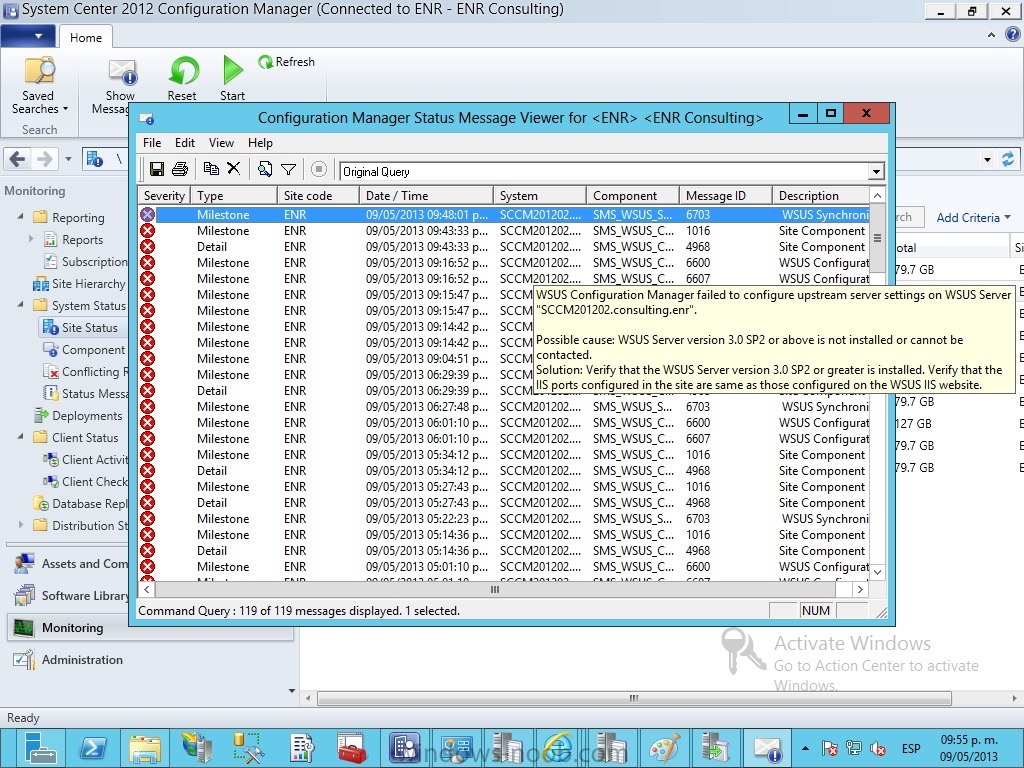1024x768 pixels.
Task: Open Paint from the taskbar
Action: point(664,748)
